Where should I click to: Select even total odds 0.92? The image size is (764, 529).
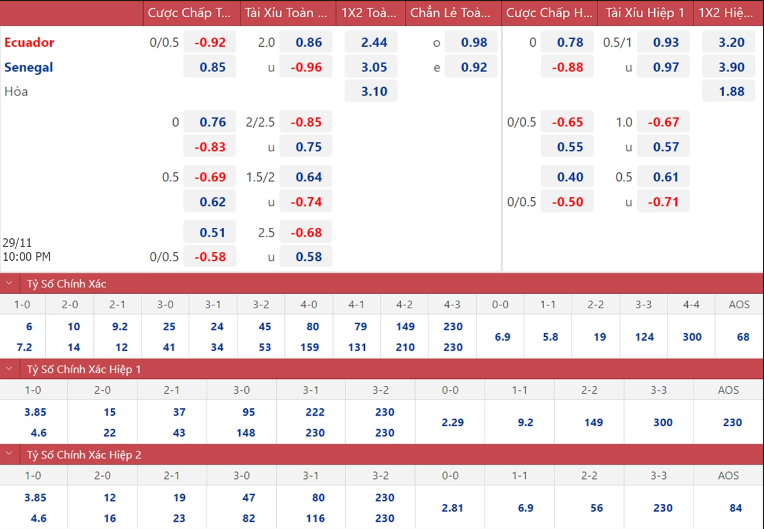(x=471, y=67)
